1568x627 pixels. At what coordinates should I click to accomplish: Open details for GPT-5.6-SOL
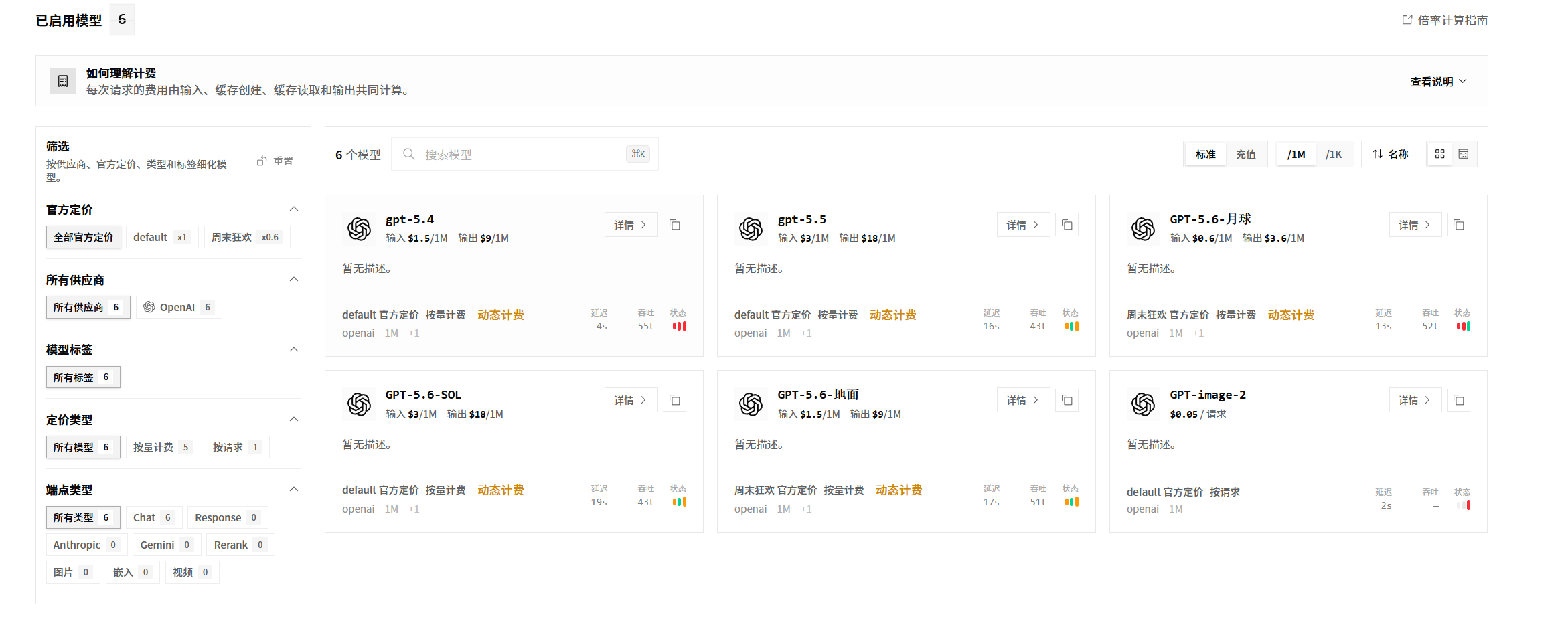tap(631, 400)
